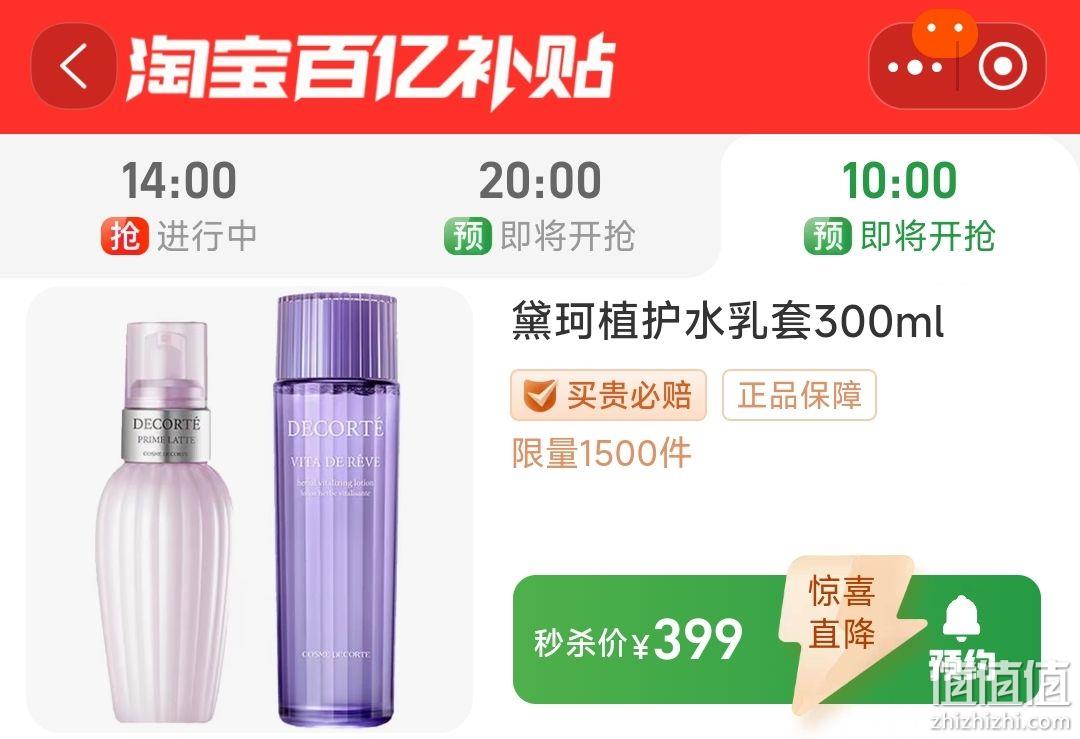Switch to the 20:00 即将开抢 tab
The width and height of the screenshot is (1080, 739).
click(539, 206)
